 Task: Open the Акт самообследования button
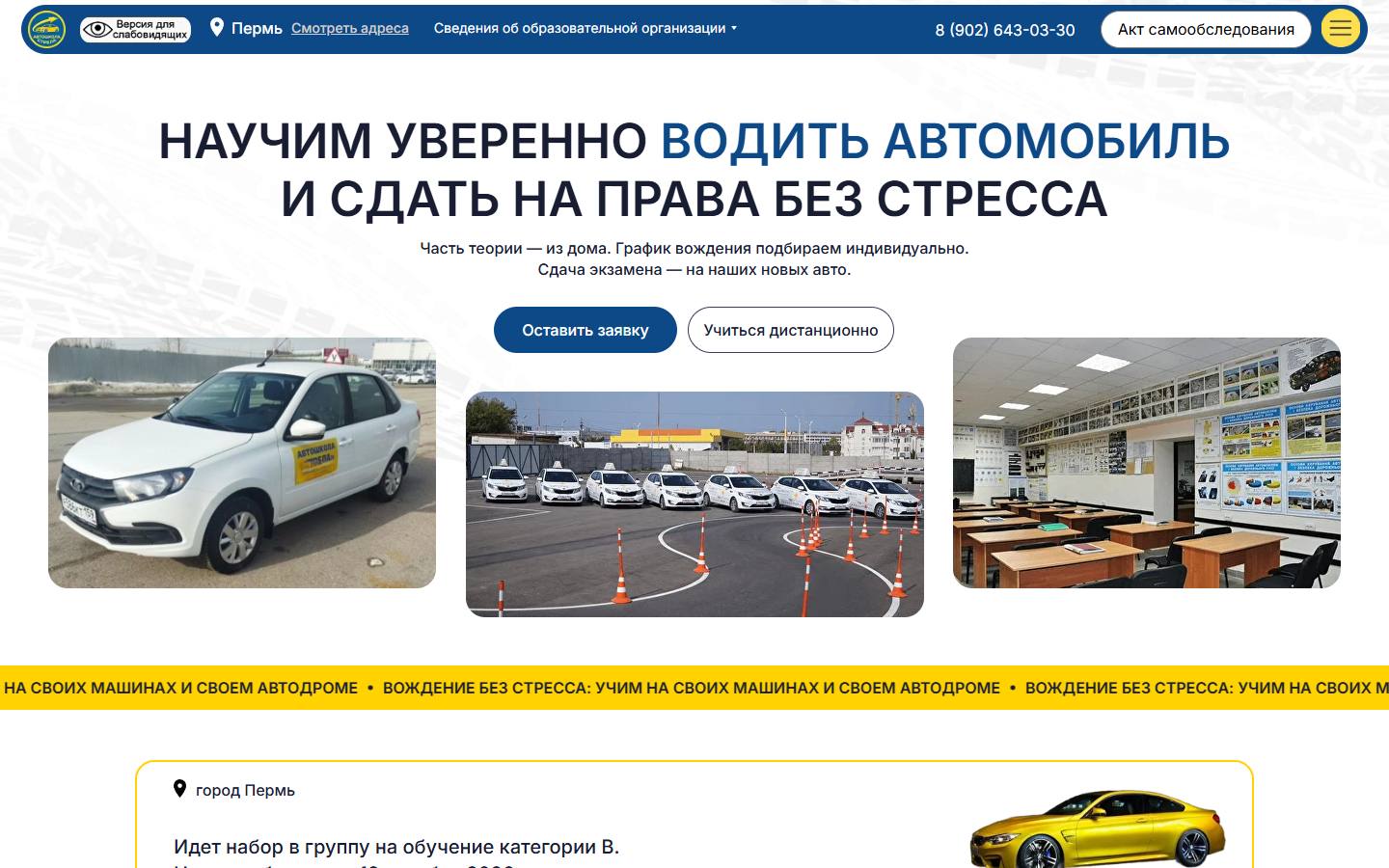click(1206, 29)
